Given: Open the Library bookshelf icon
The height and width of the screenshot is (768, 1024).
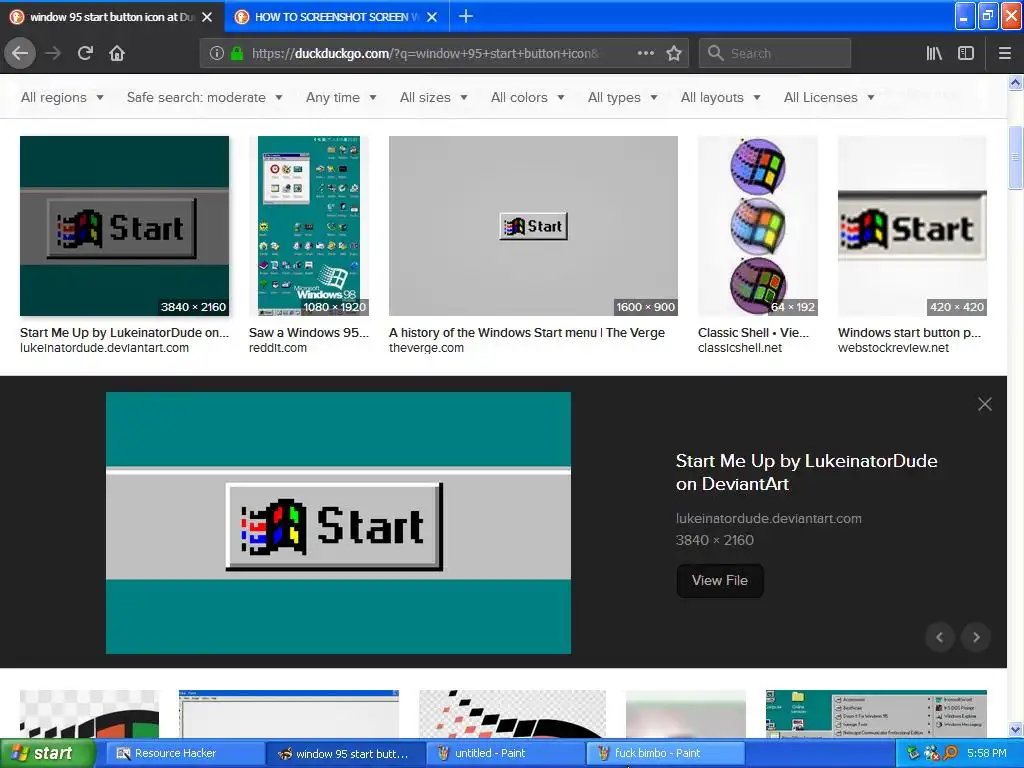Looking at the screenshot, I should point(934,53).
